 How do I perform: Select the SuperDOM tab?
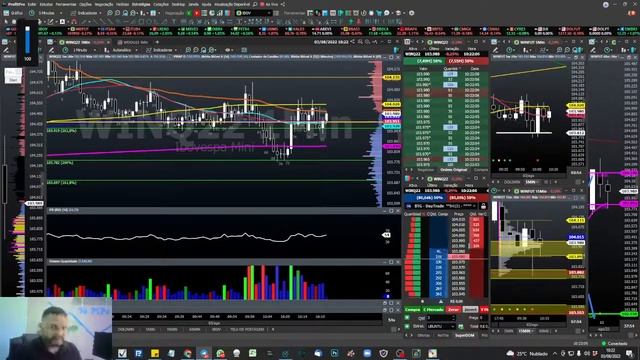click(x=465, y=336)
